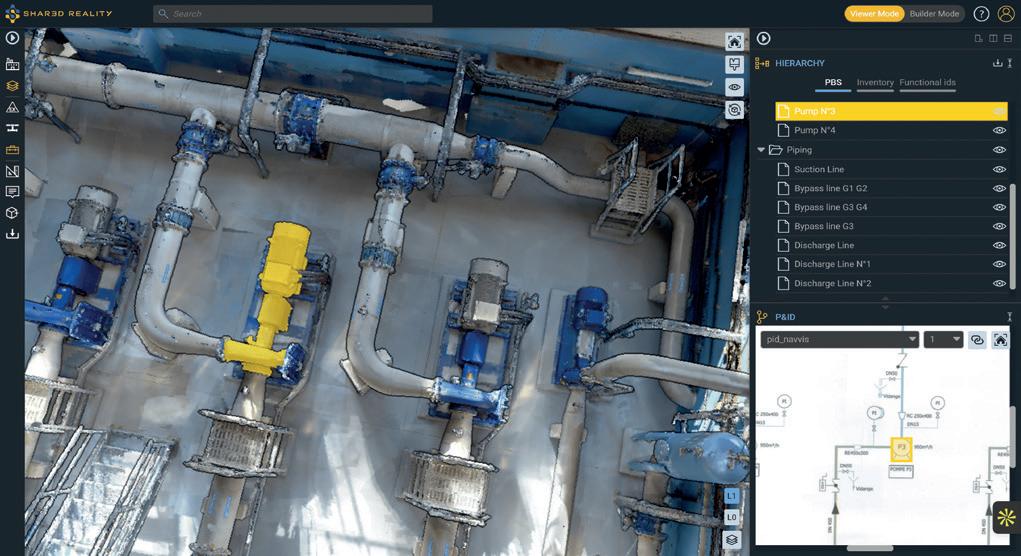Click the highlighted P3 pump symbol in P&ID

[x=901, y=449]
